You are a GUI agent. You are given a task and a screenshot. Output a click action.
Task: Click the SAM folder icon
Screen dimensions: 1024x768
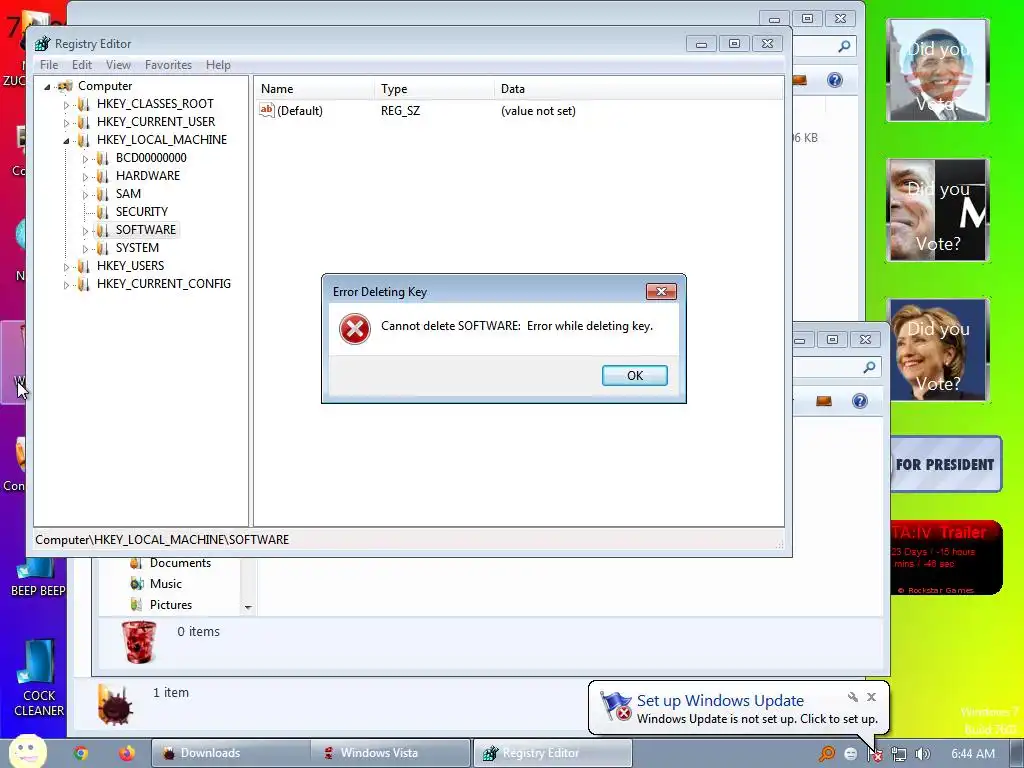pyautogui.click(x=102, y=194)
